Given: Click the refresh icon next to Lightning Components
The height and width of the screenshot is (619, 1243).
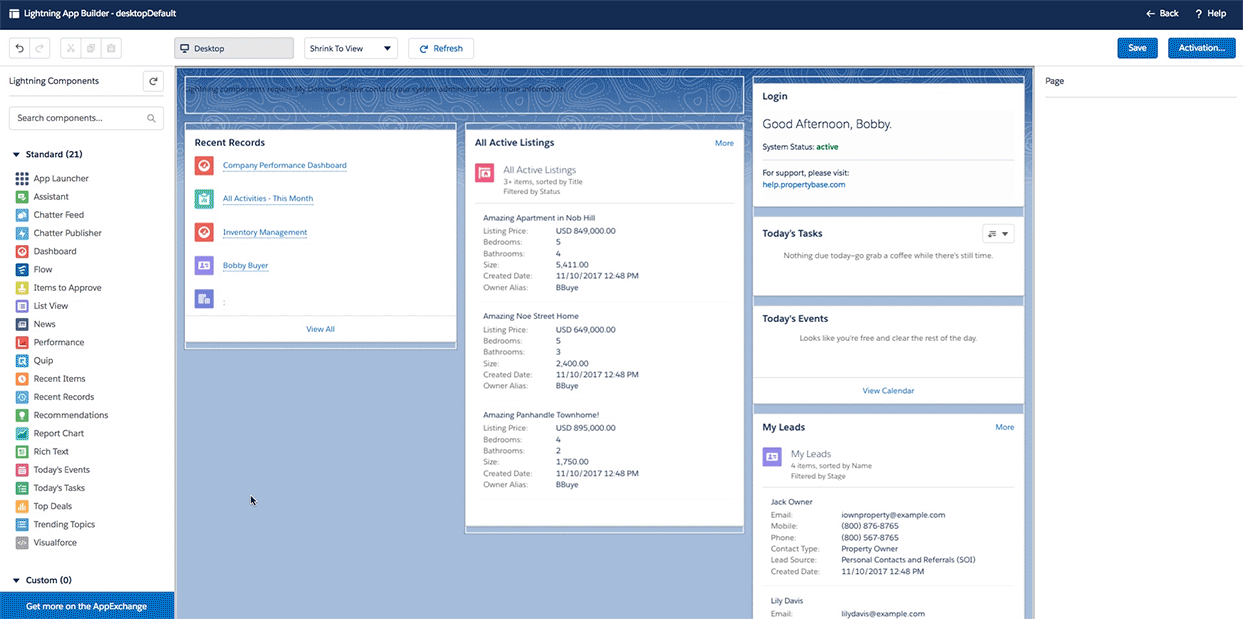Looking at the screenshot, I should [x=151, y=81].
